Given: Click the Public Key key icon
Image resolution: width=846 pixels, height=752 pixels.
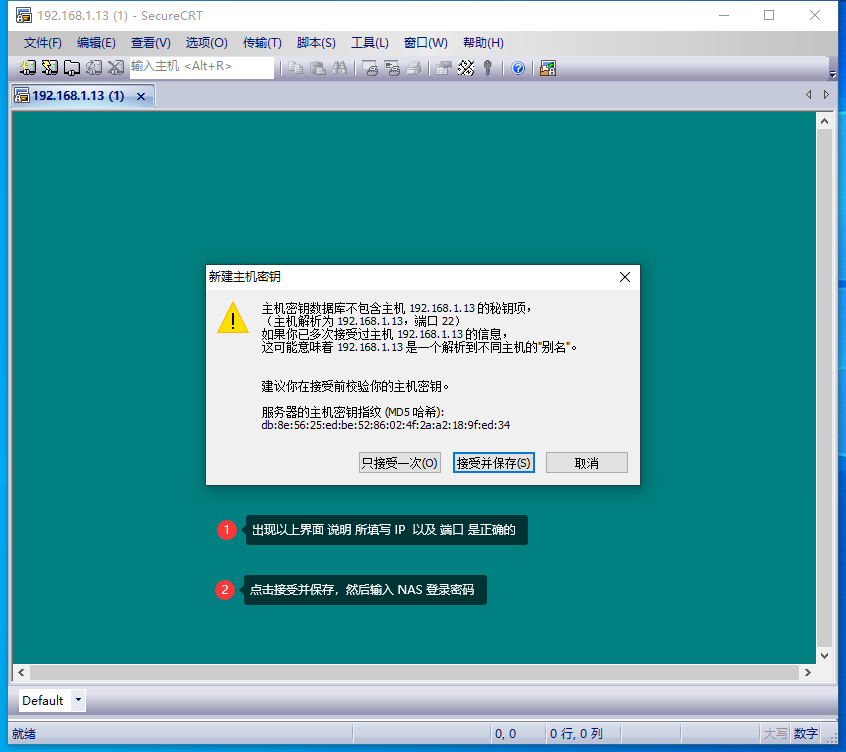Looking at the screenshot, I should [487, 68].
